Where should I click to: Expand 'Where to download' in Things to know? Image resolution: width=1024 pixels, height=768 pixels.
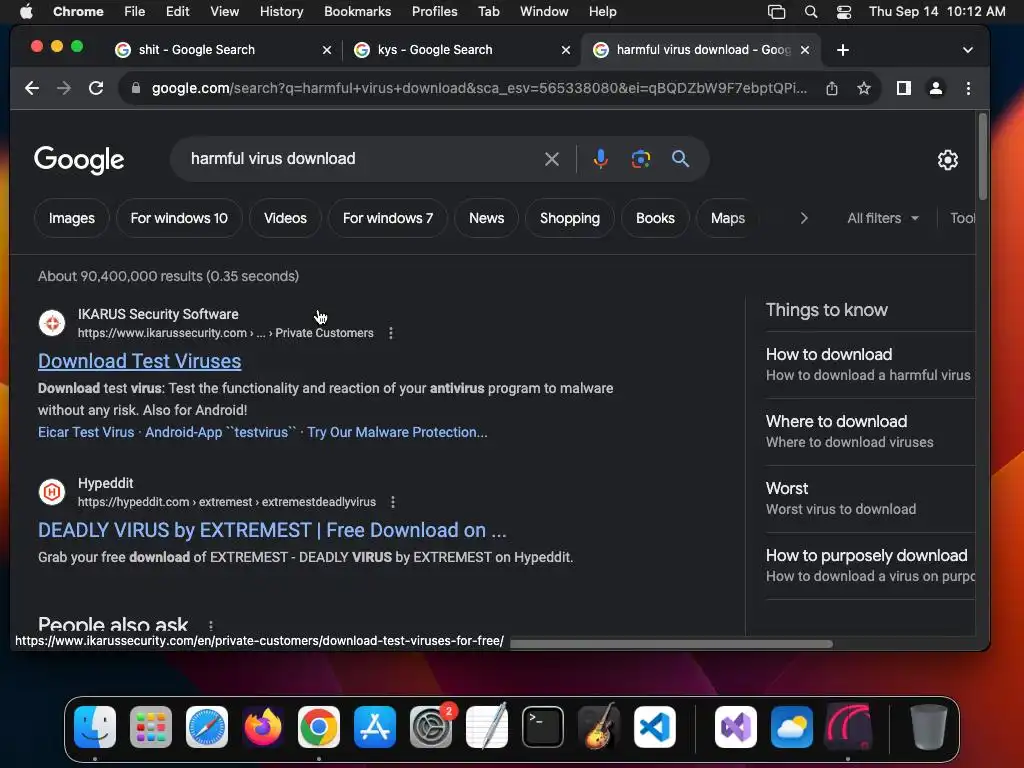[869, 432]
